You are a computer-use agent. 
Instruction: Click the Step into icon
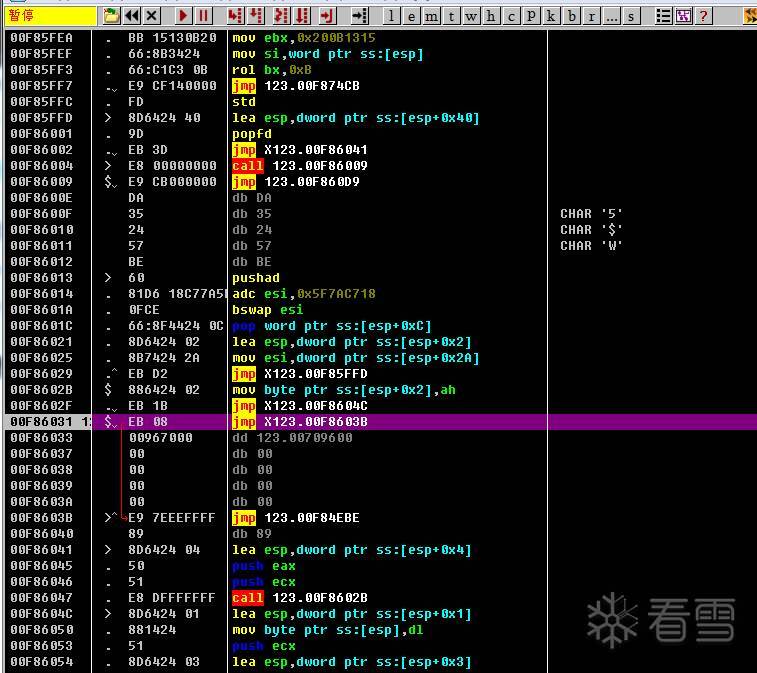[235, 16]
